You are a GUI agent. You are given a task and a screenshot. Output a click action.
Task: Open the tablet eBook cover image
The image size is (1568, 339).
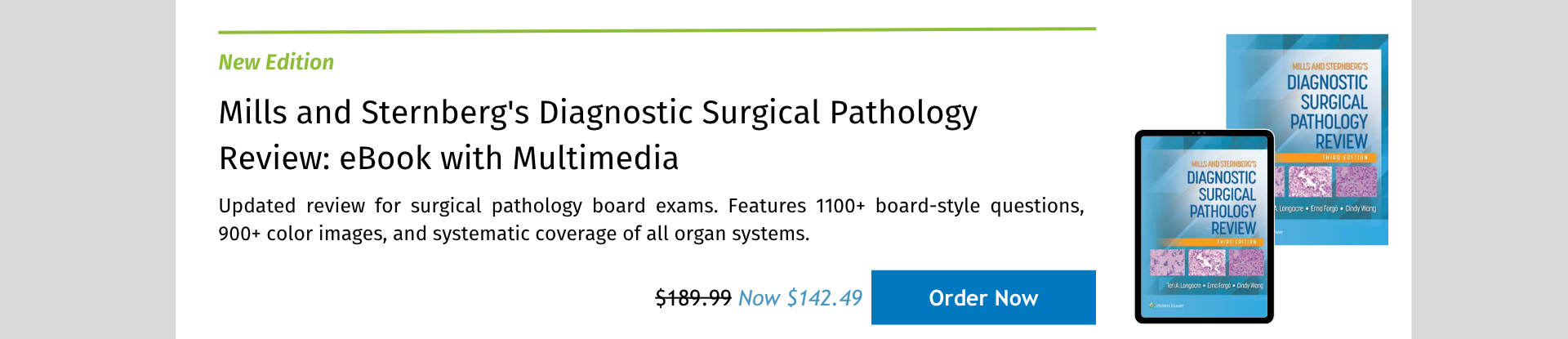[x=1205, y=226]
